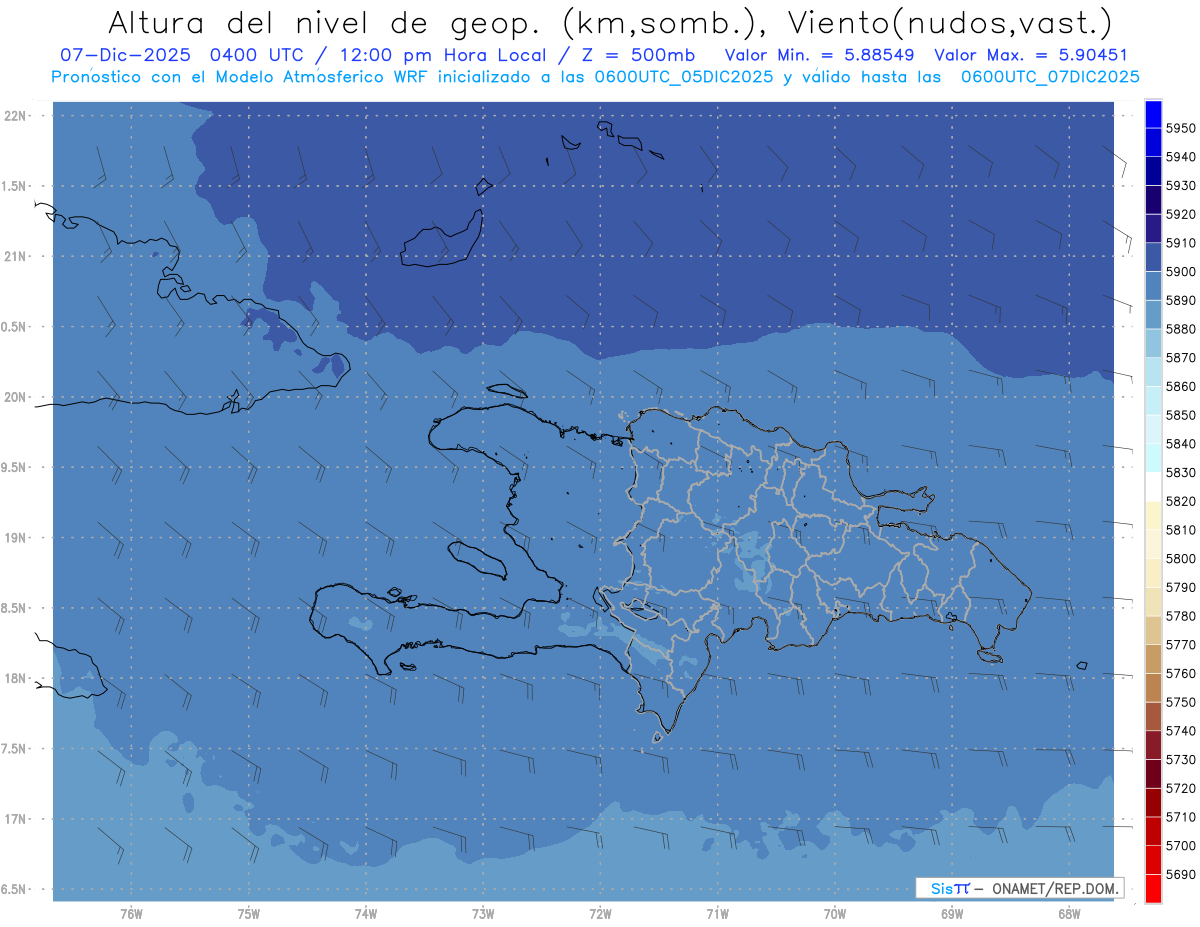1200x927 pixels.
Task: Click the '73W' longitude axis label
Action: (483, 914)
